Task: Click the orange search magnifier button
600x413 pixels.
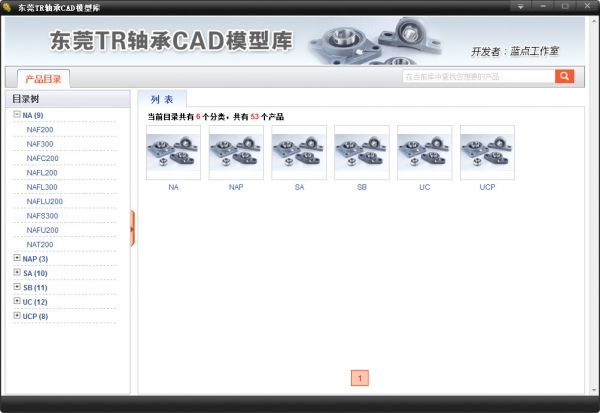Action: point(564,76)
